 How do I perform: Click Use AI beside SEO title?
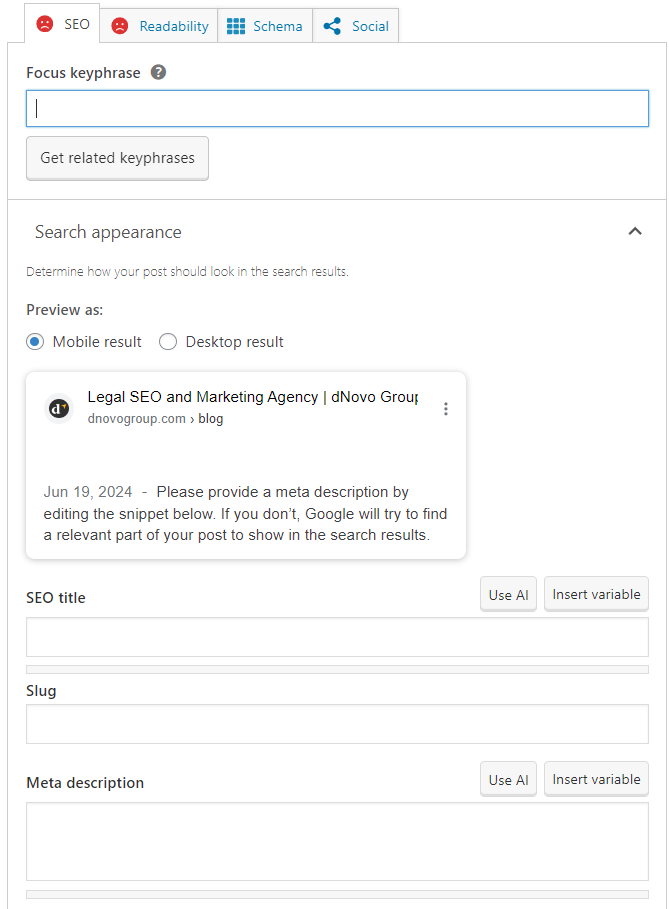(x=508, y=593)
